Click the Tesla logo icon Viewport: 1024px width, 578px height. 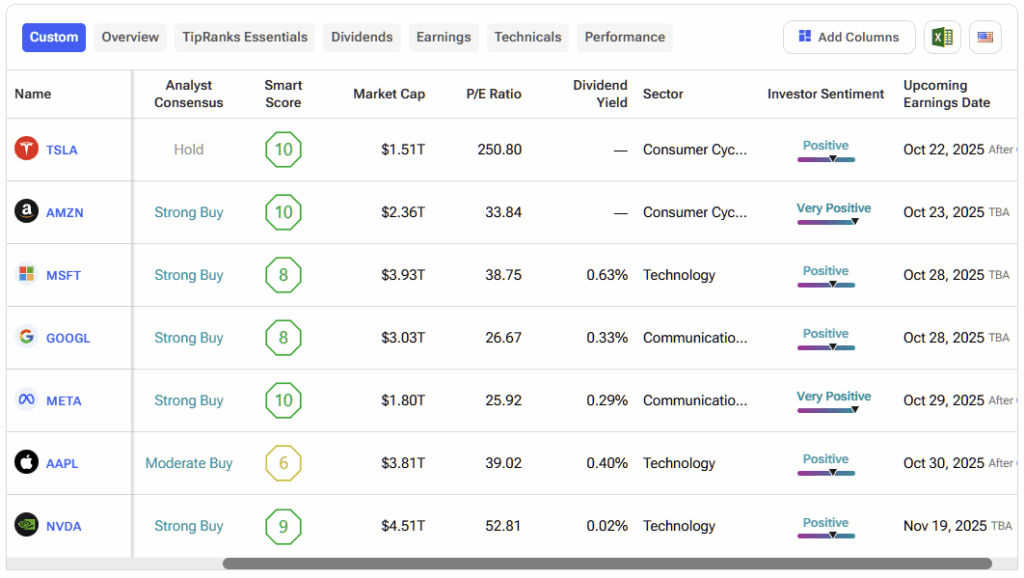[26, 149]
